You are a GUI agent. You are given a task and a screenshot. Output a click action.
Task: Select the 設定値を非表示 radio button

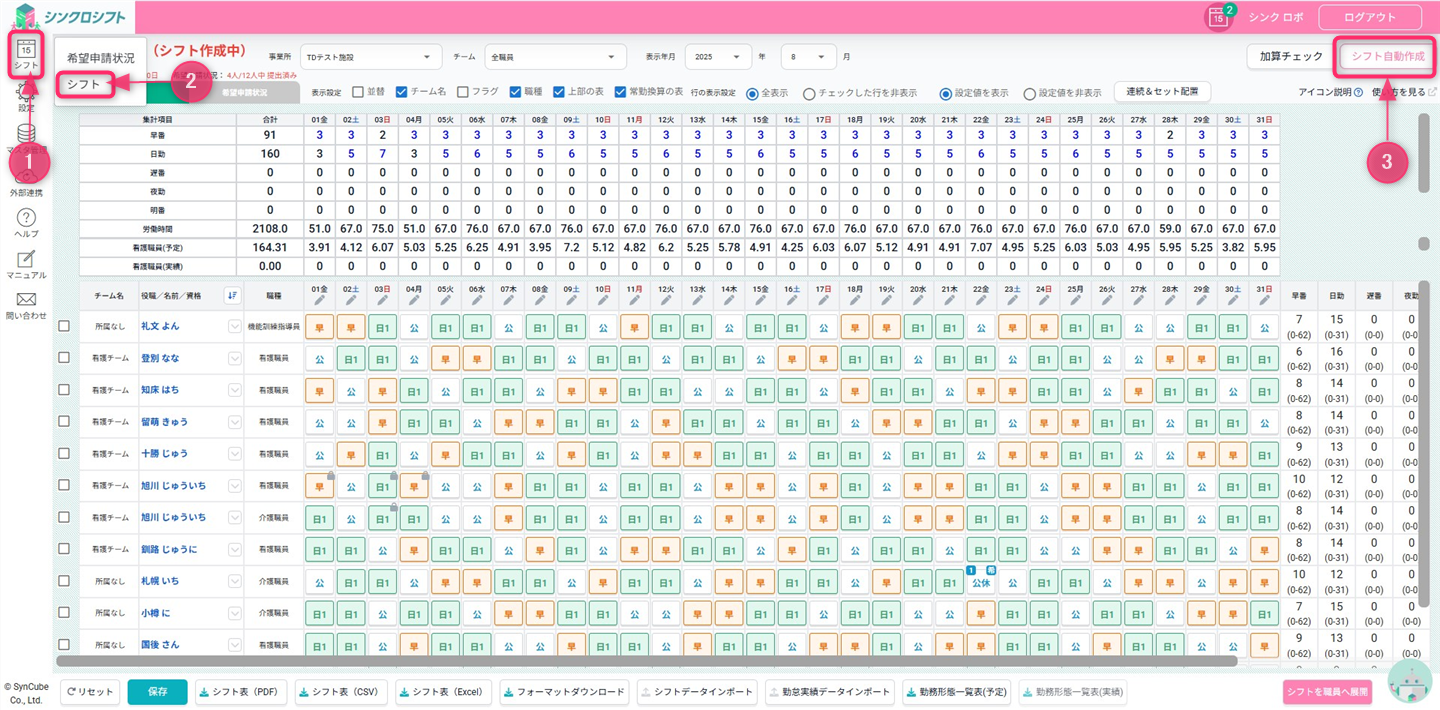[1029, 94]
